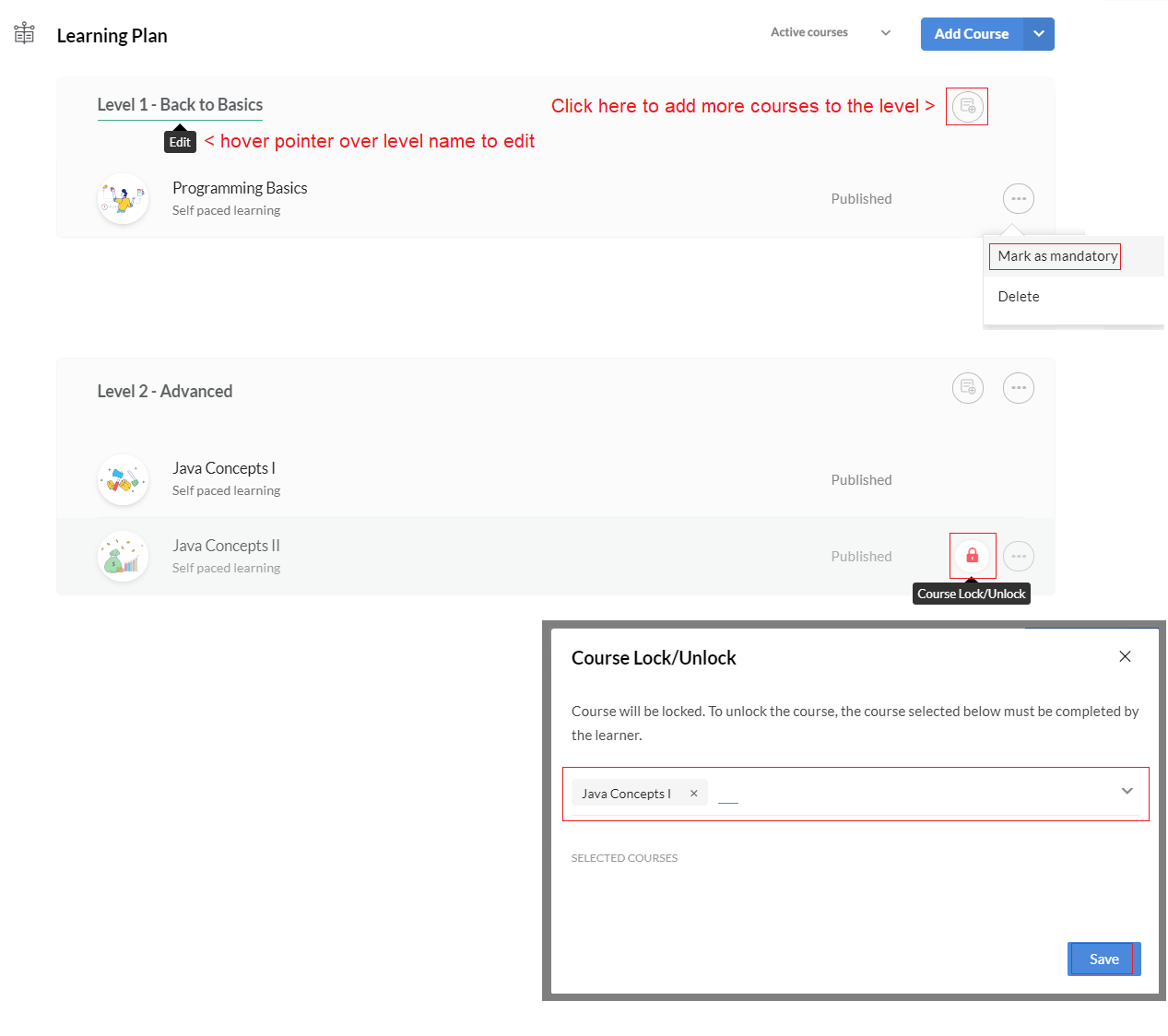
Task: Click the Add Course button
Action: pyautogui.click(x=972, y=34)
